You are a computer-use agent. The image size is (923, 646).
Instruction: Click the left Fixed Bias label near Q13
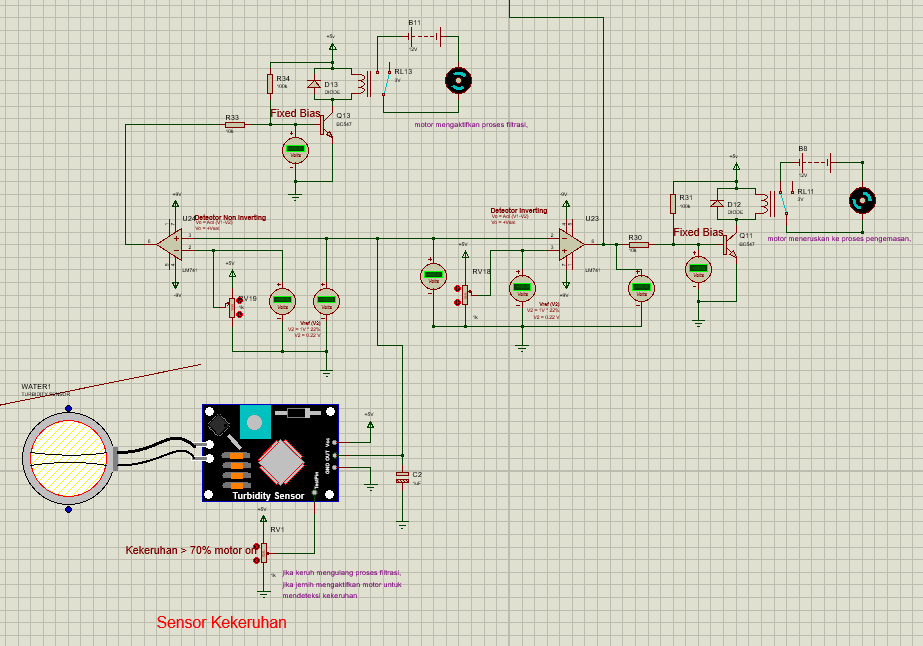[296, 113]
